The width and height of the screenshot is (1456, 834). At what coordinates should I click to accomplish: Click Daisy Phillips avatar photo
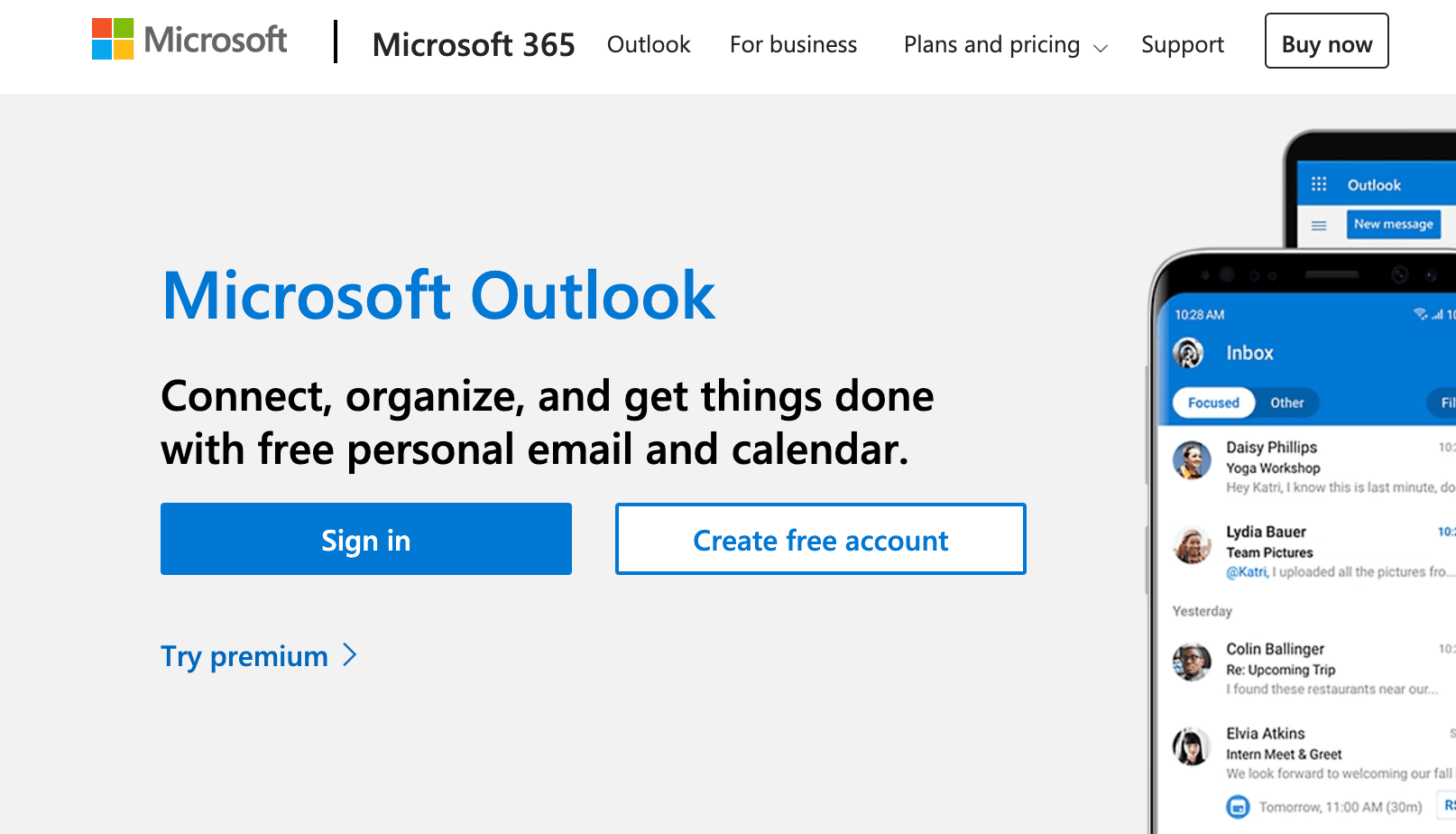[x=1192, y=460]
